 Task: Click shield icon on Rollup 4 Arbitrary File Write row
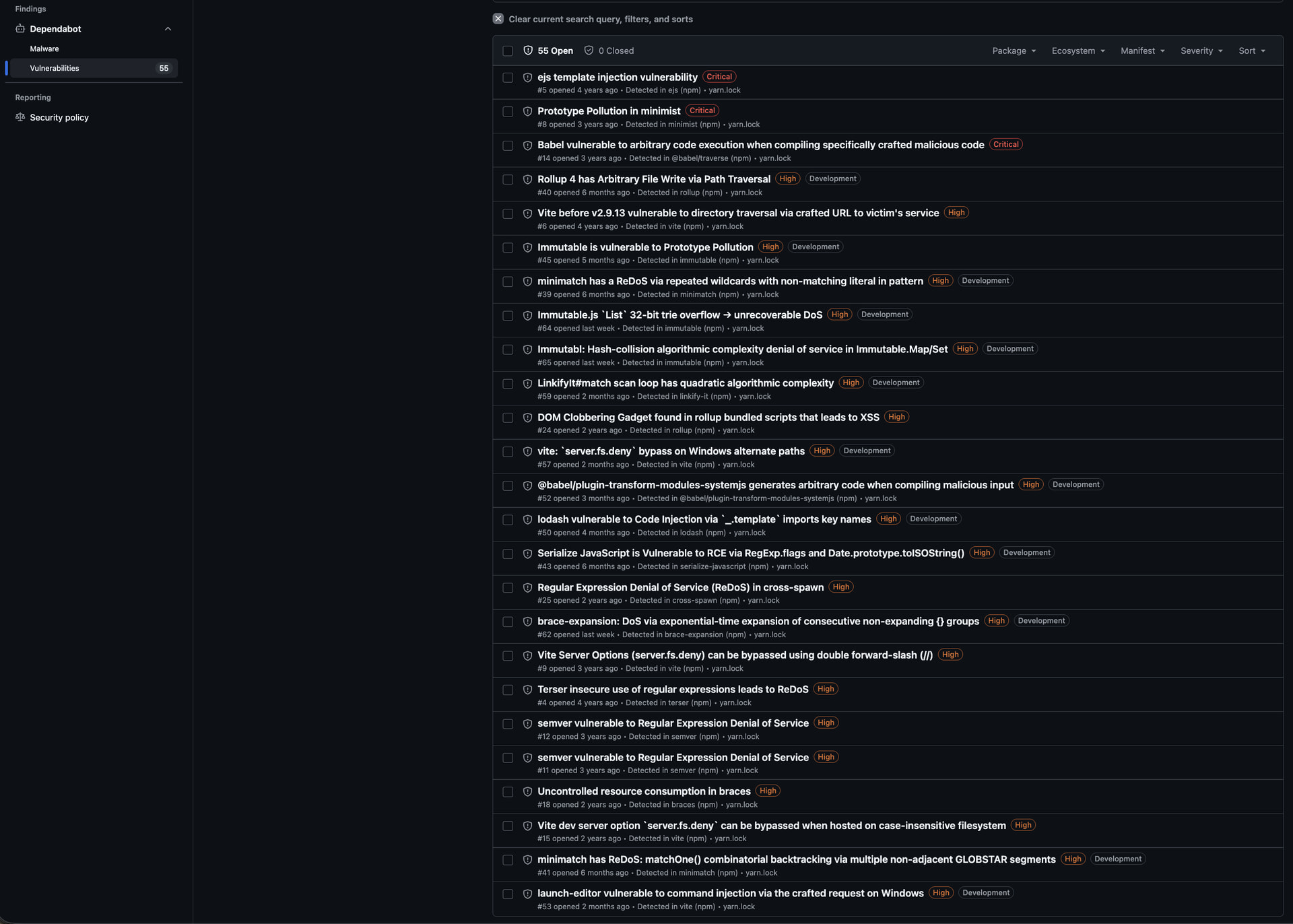point(527,179)
